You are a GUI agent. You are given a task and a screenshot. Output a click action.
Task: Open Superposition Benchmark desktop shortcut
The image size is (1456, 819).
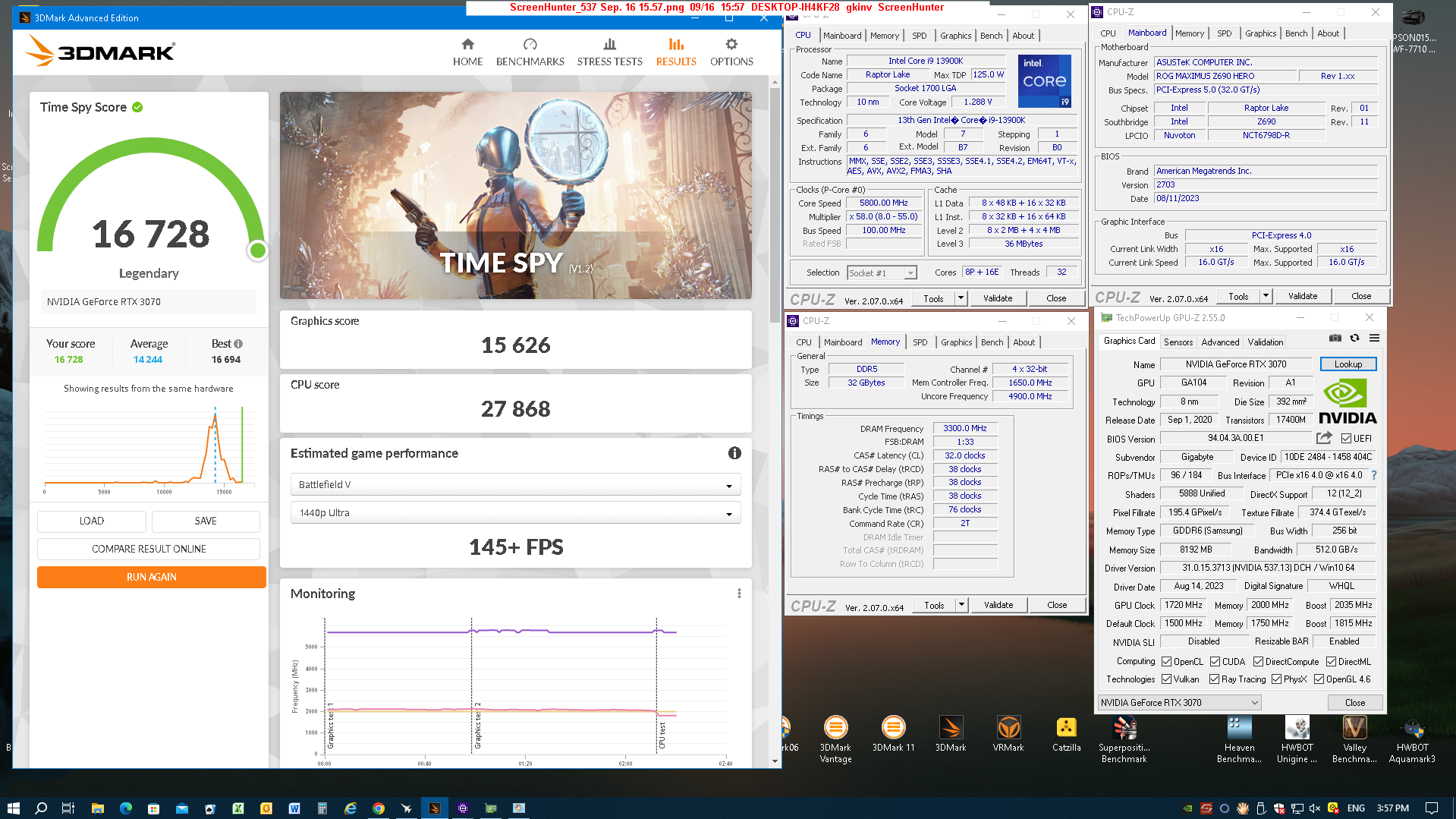(x=1124, y=739)
